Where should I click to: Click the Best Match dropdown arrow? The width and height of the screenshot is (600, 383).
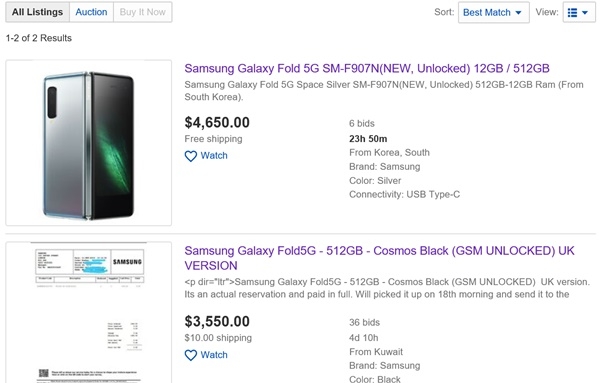pyautogui.click(x=518, y=13)
